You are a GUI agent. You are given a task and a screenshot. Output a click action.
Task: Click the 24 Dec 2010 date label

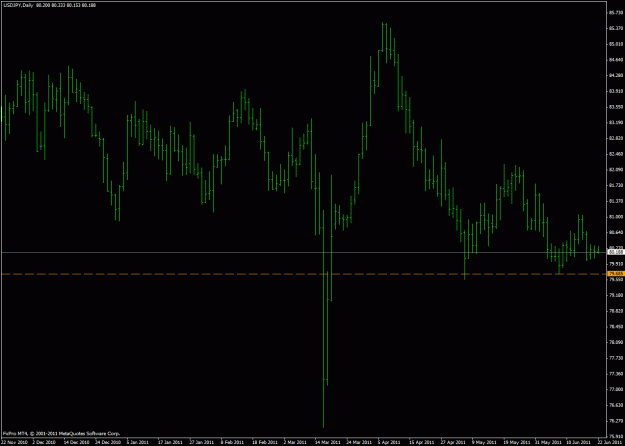coord(108,442)
